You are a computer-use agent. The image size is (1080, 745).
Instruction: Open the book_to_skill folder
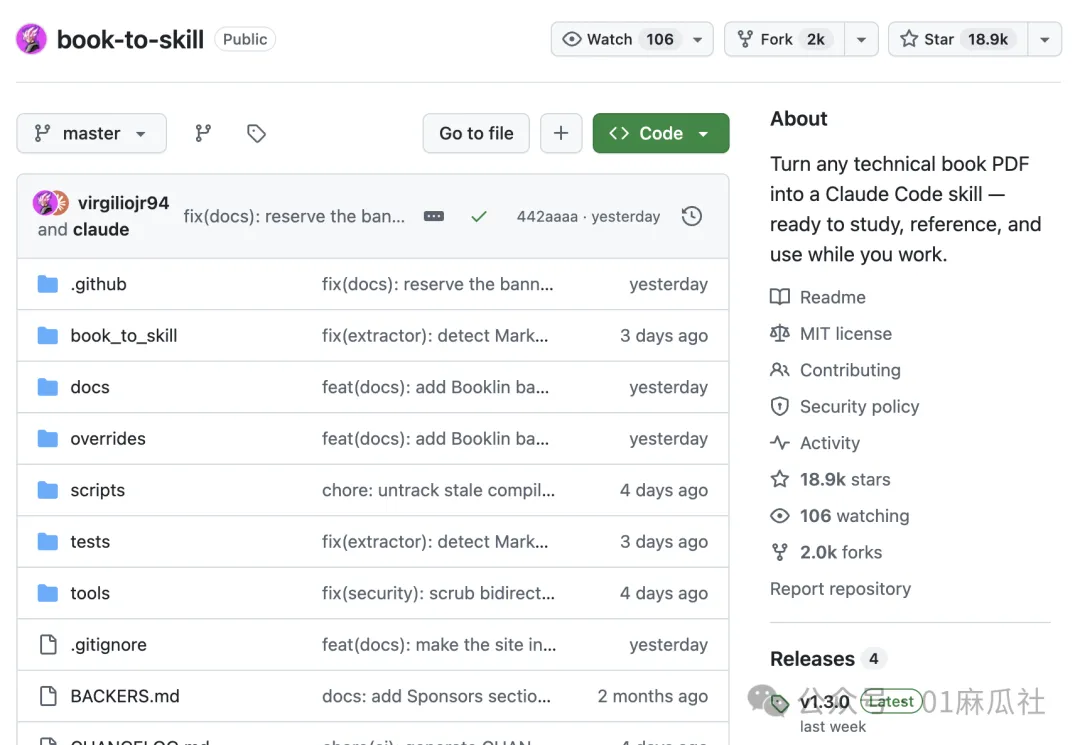124,335
